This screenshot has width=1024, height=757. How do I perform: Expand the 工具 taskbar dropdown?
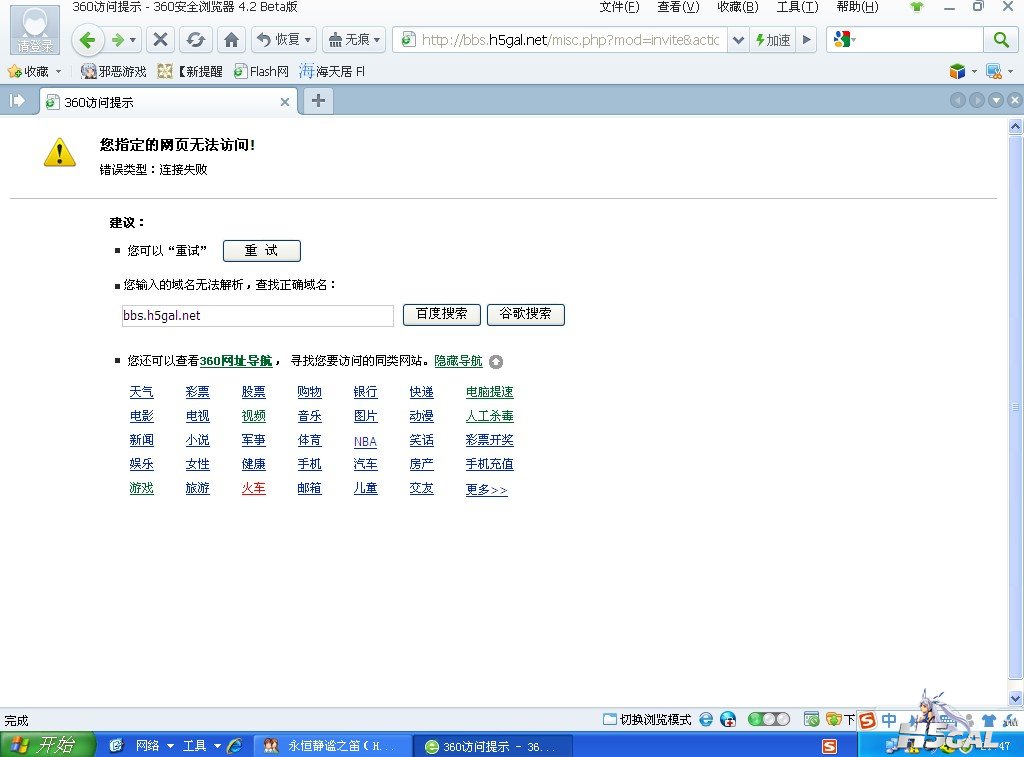pos(217,745)
